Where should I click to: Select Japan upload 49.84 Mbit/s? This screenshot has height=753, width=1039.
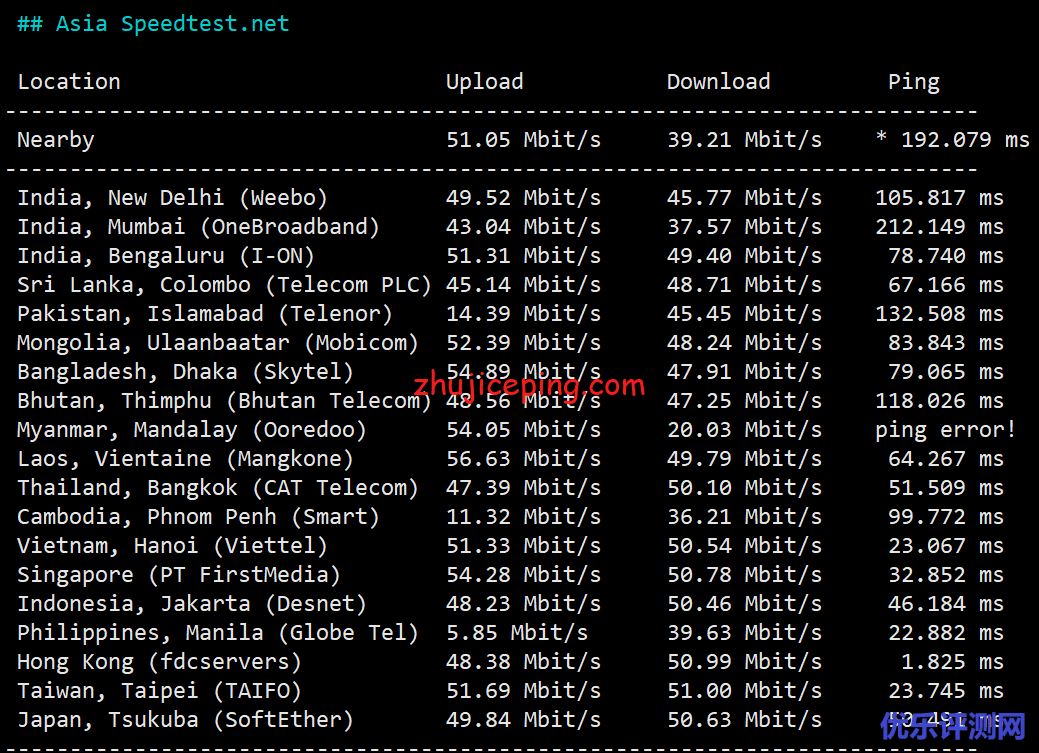(523, 720)
